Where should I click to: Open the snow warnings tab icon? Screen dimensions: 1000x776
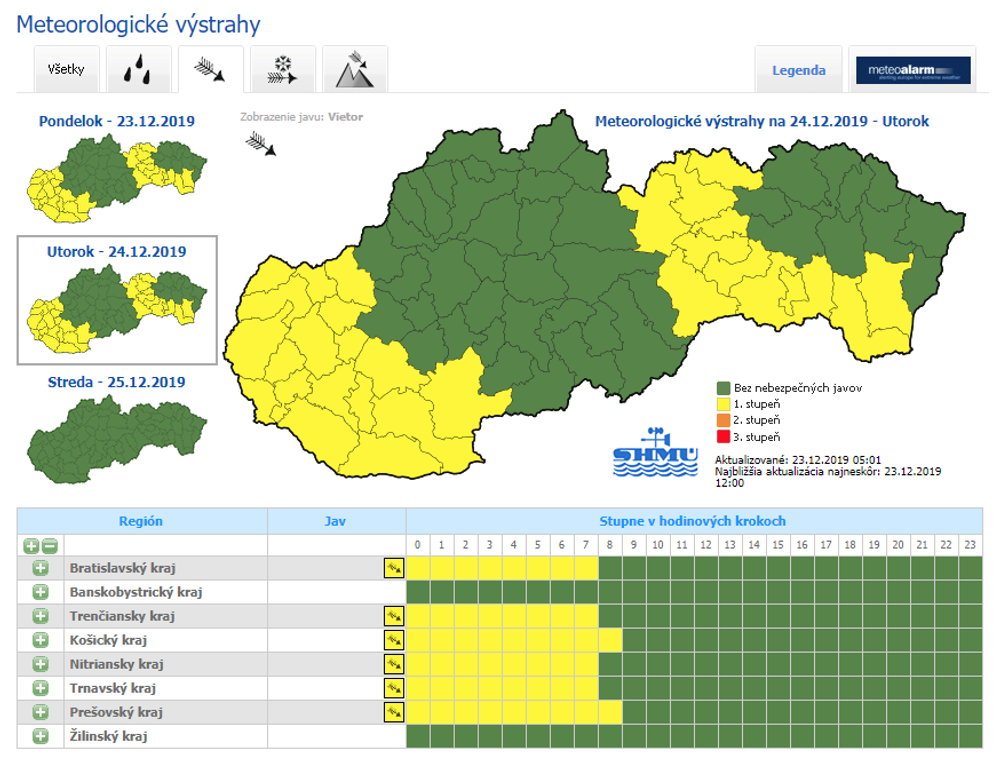pos(282,70)
